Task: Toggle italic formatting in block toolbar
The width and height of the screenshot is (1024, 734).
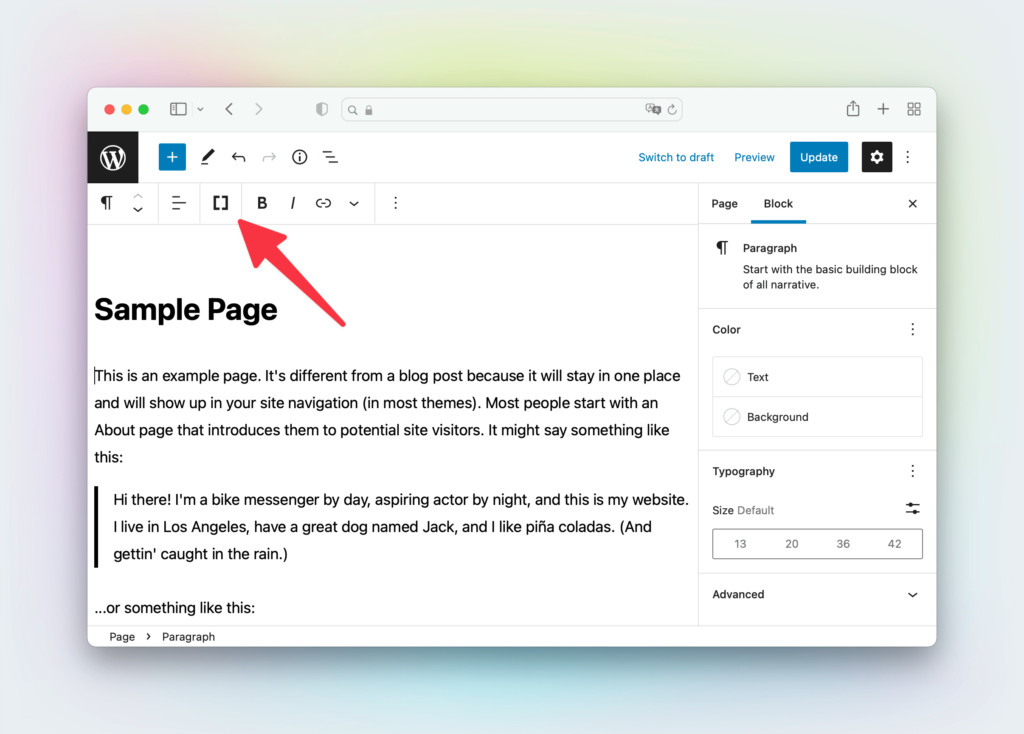Action: (293, 203)
